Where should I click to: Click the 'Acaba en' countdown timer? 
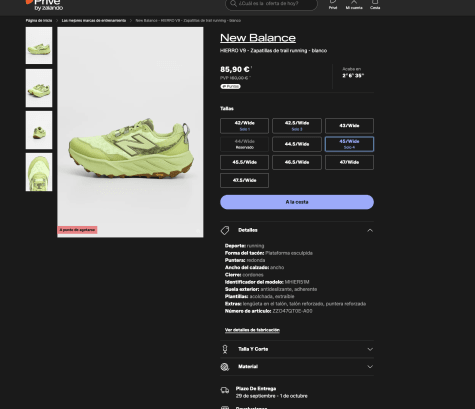coord(353,72)
